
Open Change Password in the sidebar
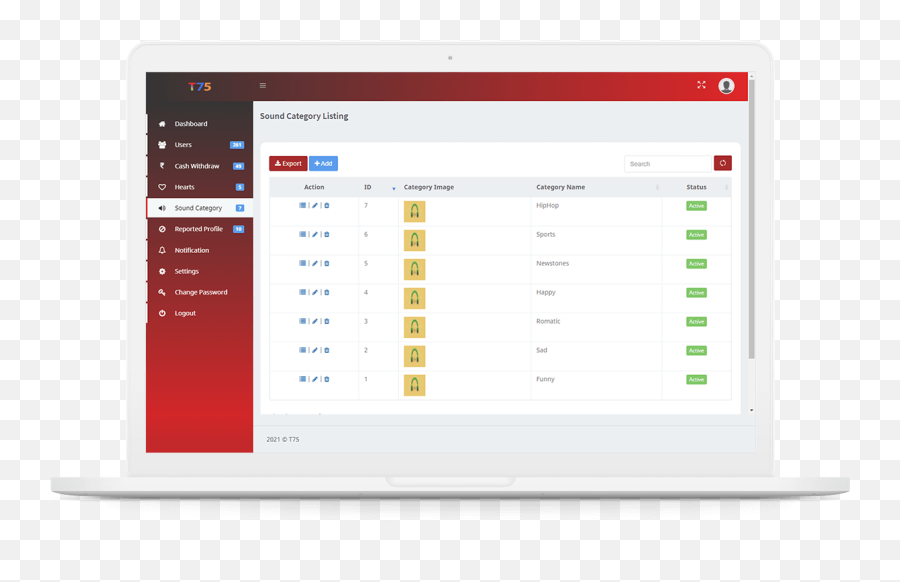200,292
